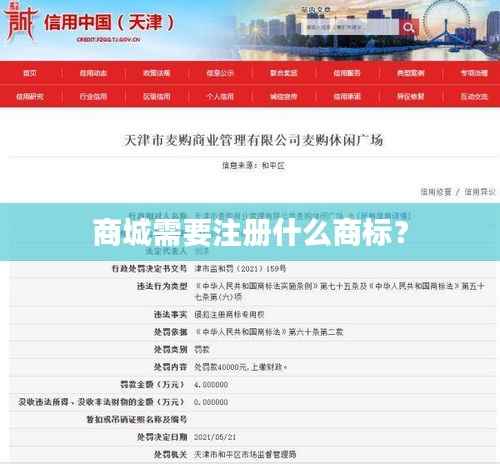Click the decision date 2021/05/21
Screen dimensions: 500x464
[x=215, y=437]
